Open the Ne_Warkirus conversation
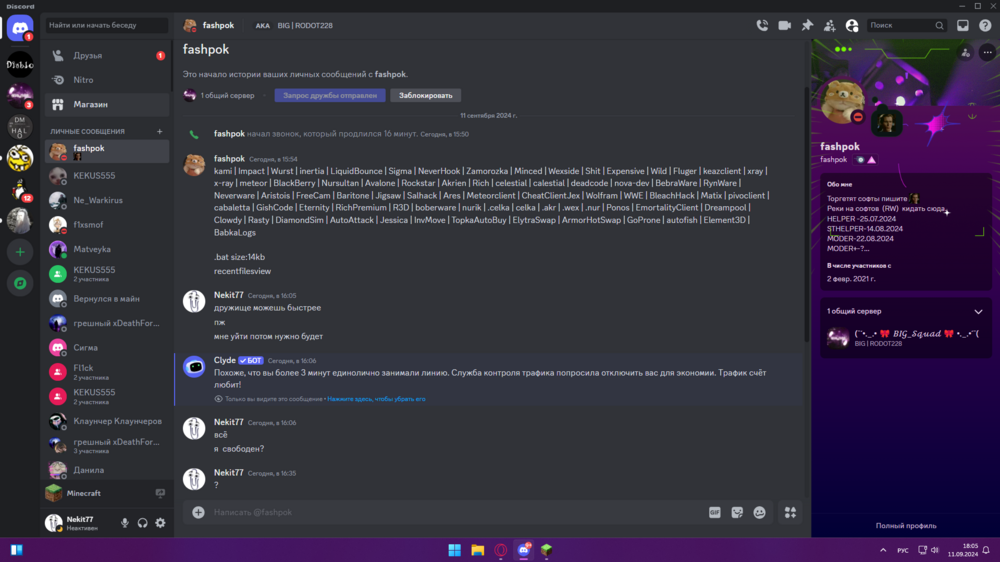 pos(107,200)
